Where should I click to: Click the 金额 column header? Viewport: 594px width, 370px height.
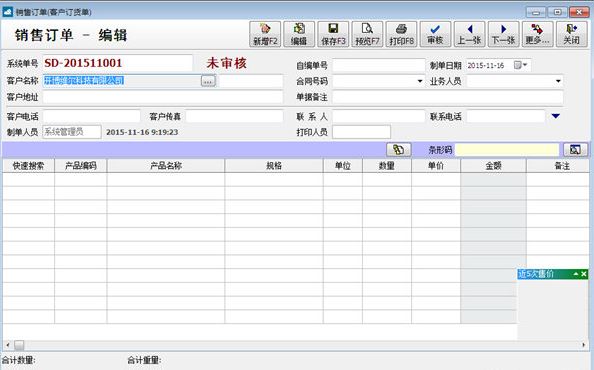click(493, 166)
